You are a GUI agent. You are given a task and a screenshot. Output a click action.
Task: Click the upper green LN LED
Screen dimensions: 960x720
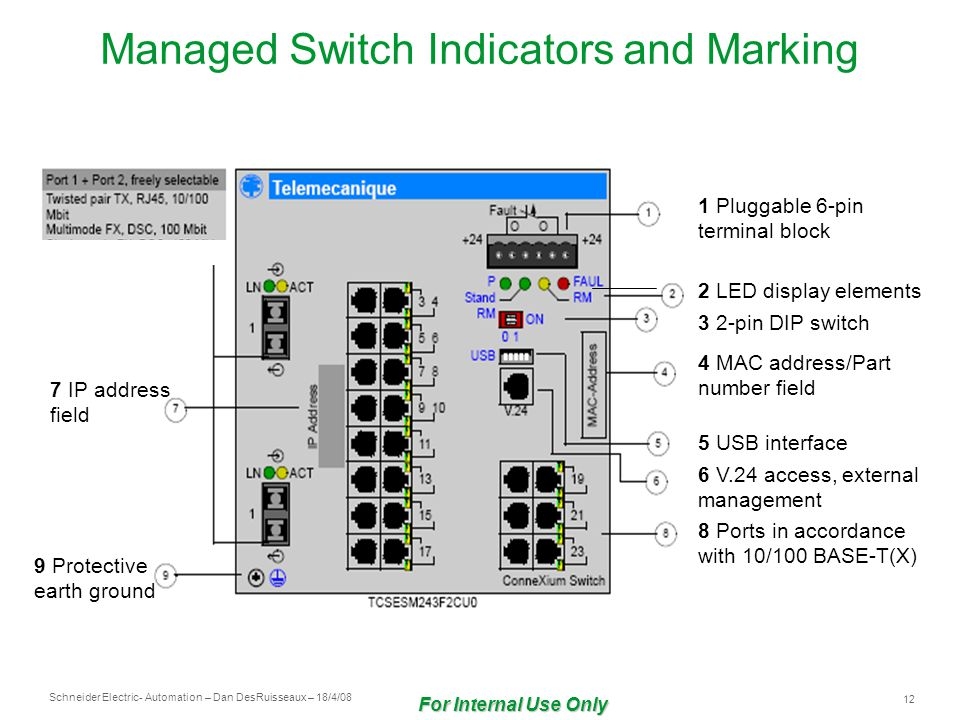coord(269,287)
